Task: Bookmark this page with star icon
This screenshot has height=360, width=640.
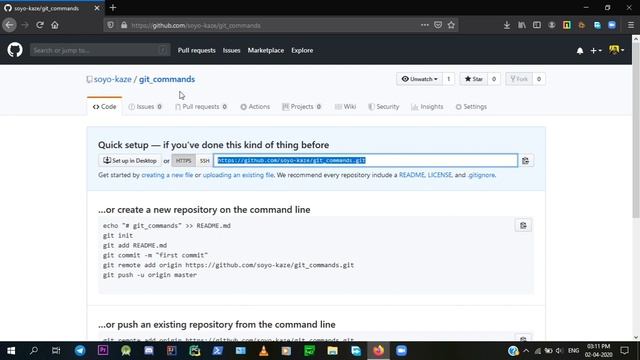Action: click(x=451, y=25)
